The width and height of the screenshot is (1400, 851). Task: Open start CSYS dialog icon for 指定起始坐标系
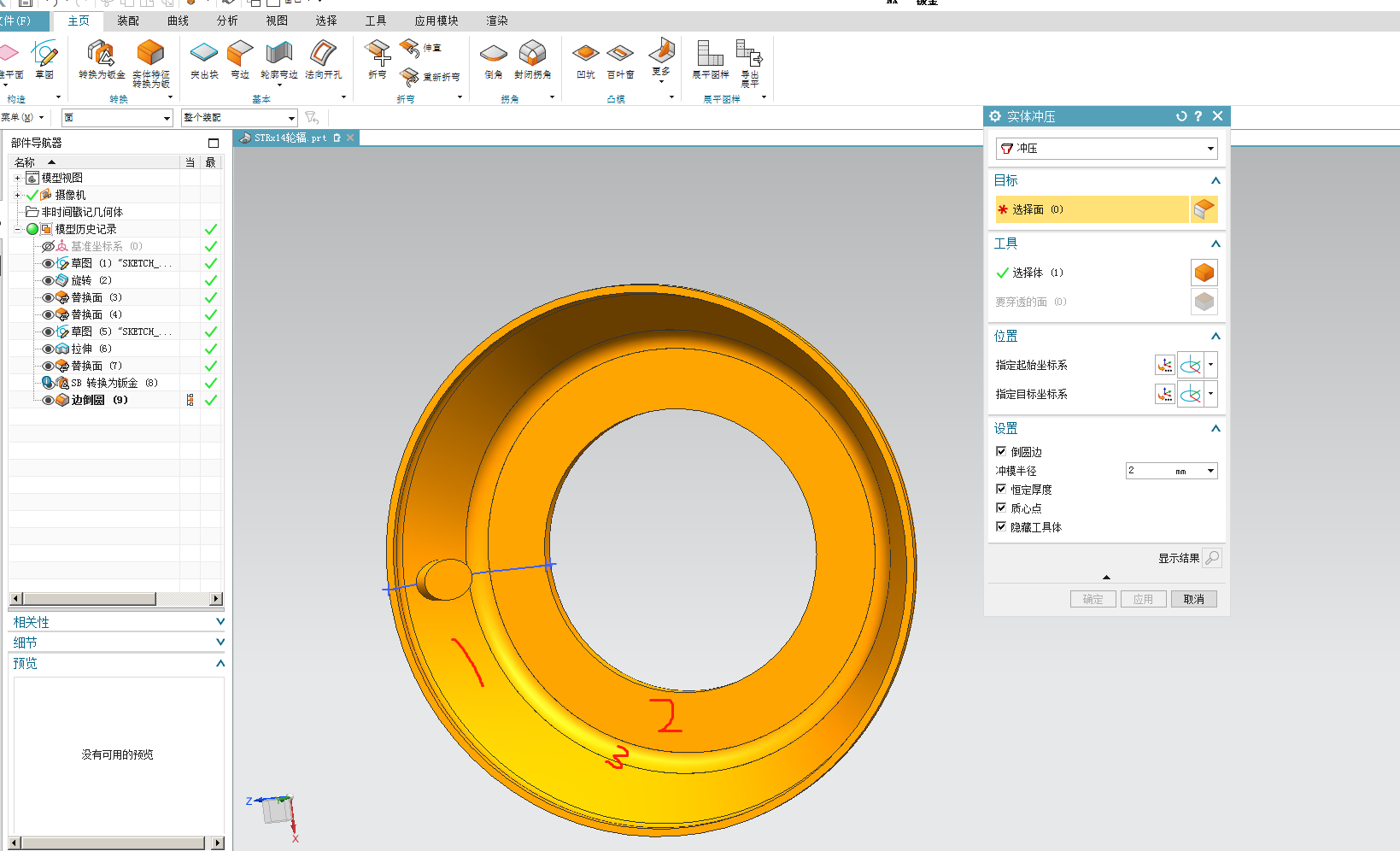click(1164, 365)
